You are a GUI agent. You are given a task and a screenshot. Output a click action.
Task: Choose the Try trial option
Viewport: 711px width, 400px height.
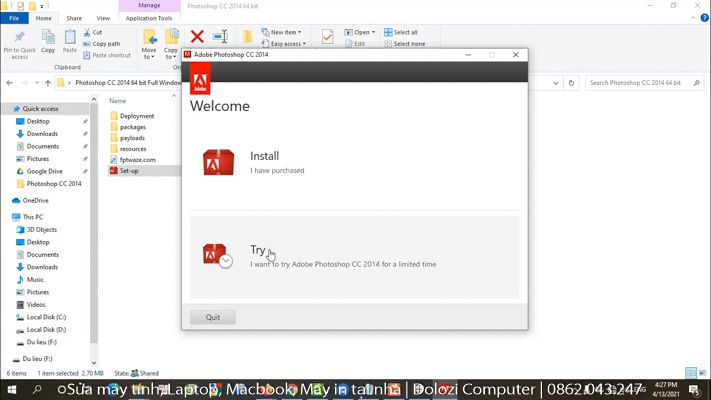coord(258,251)
